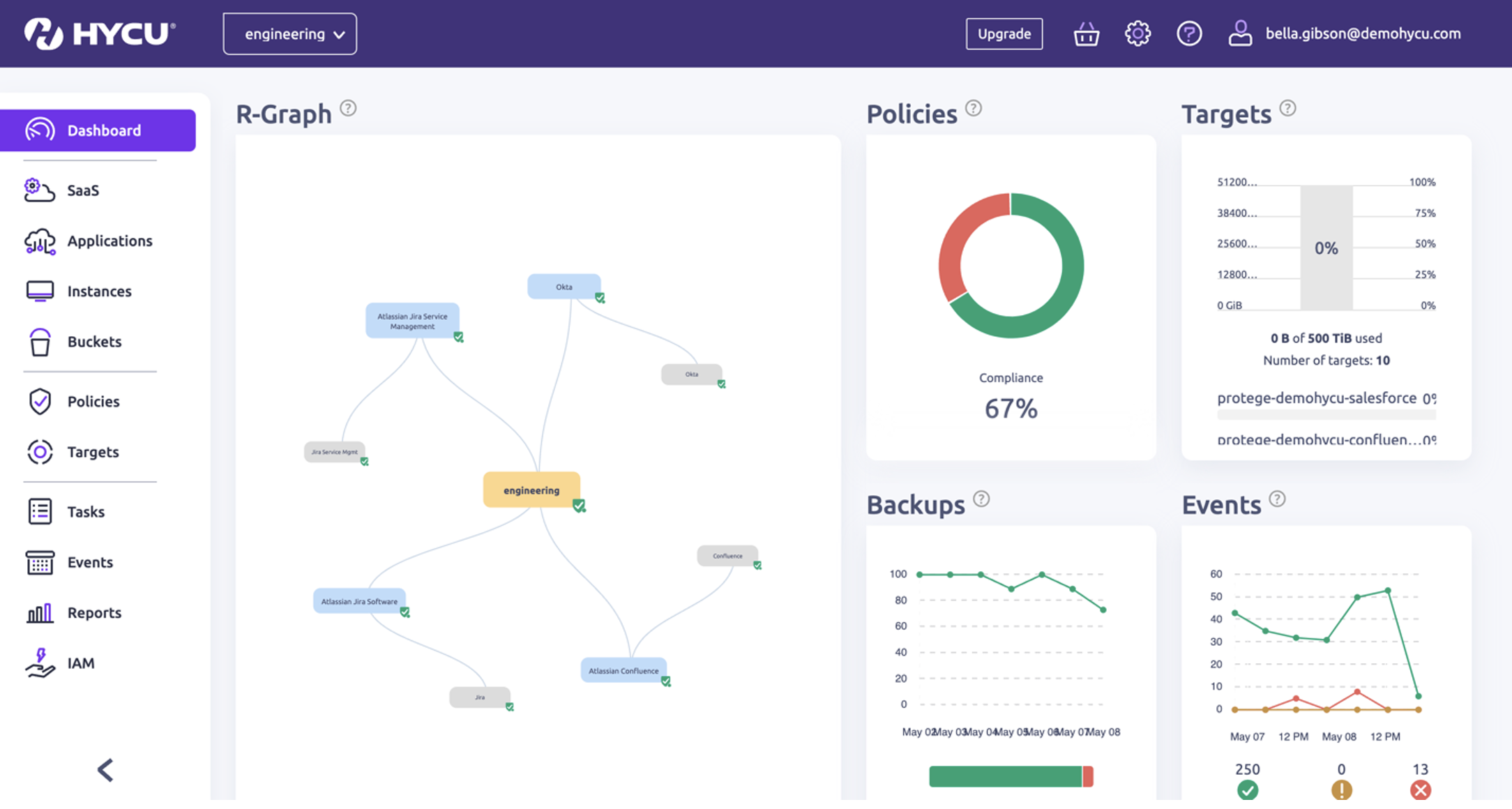Open the help menu

(1190, 33)
